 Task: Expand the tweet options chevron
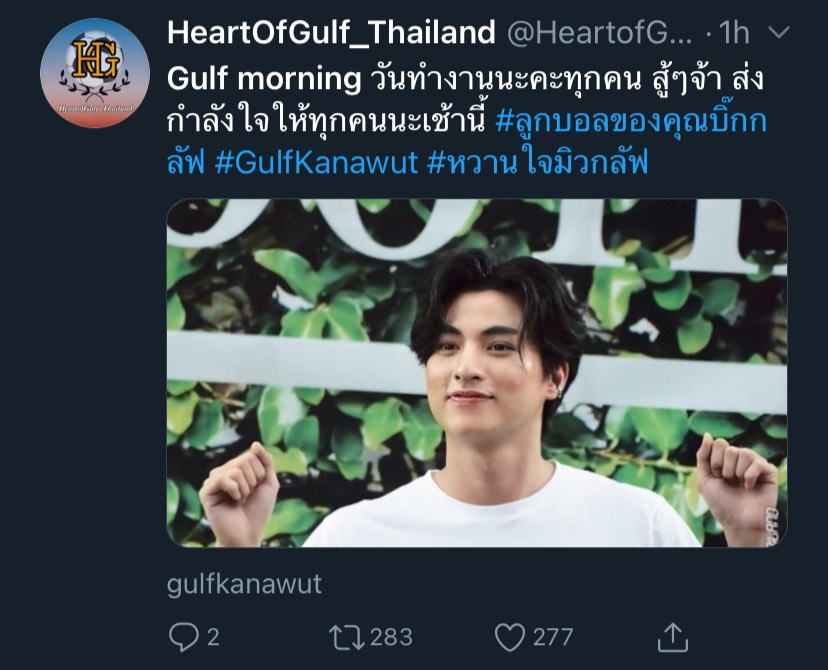779,33
